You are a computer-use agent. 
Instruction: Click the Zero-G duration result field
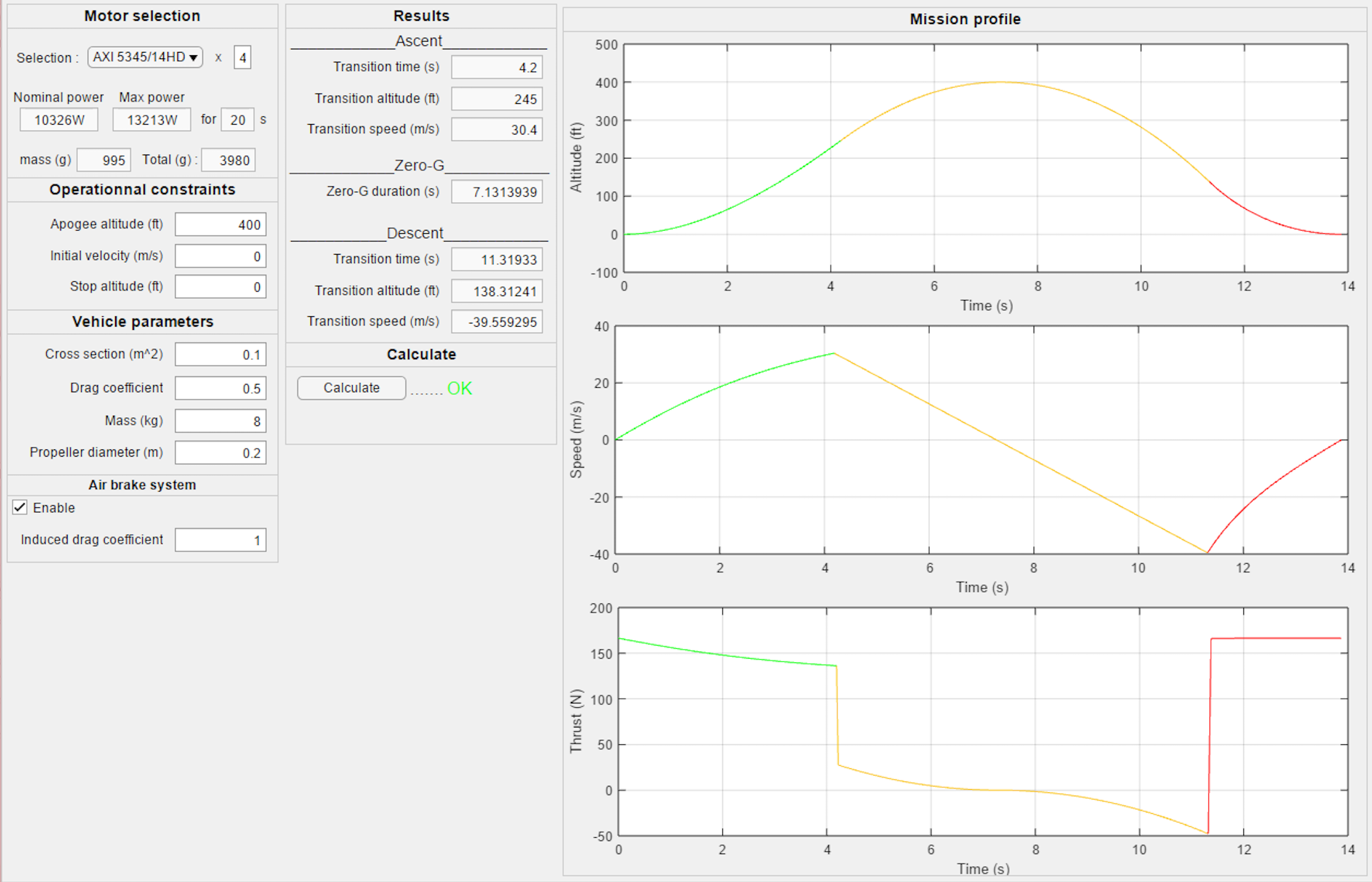pyautogui.click(x=497, y=192)
